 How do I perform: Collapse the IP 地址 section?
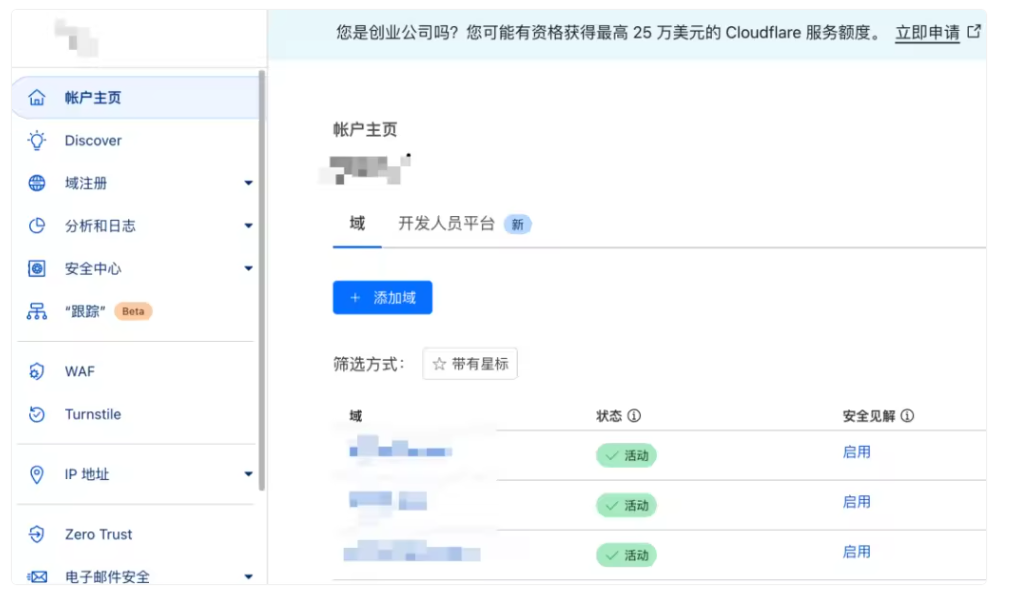(247, 474)
